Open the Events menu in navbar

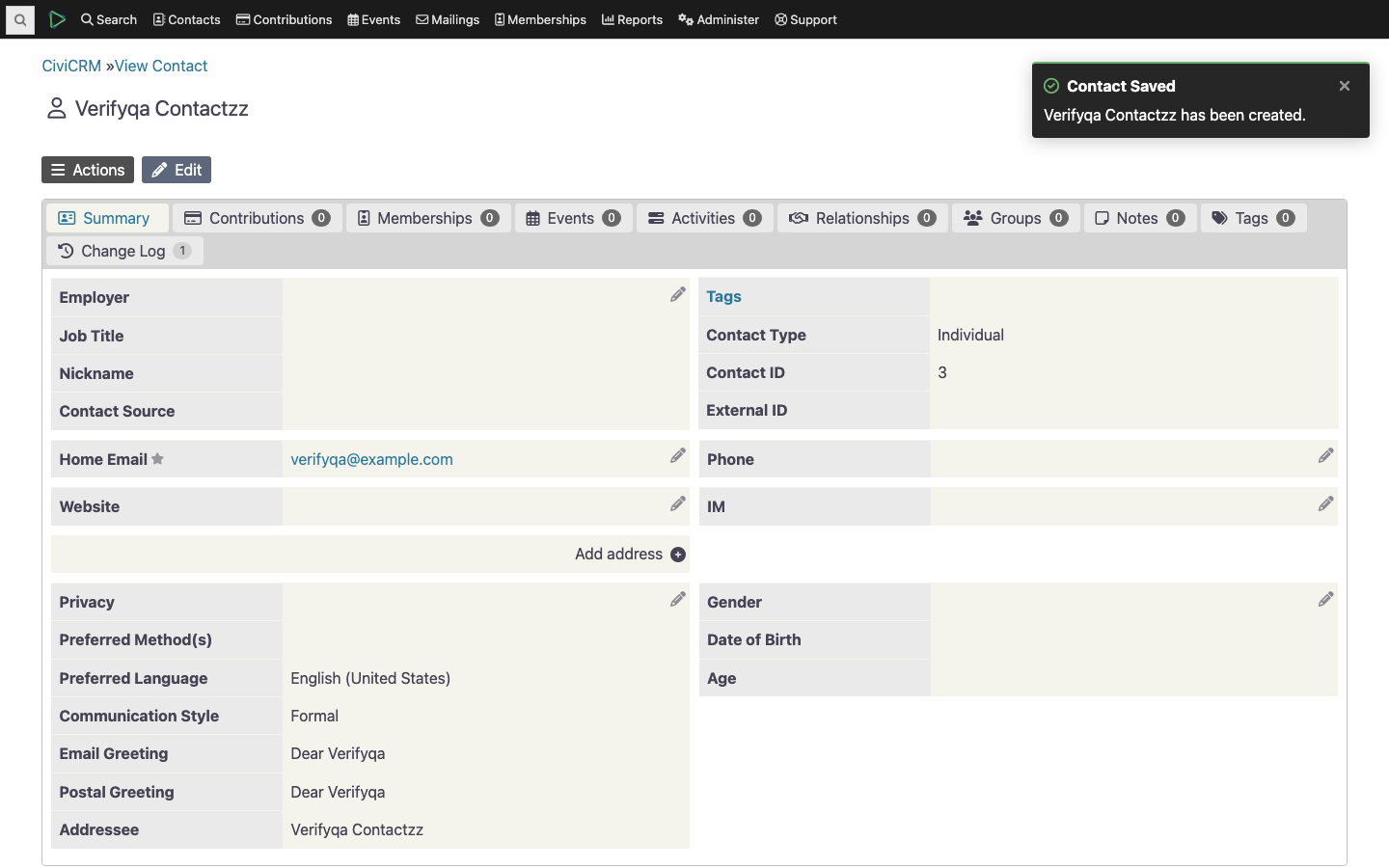(374, 19)
